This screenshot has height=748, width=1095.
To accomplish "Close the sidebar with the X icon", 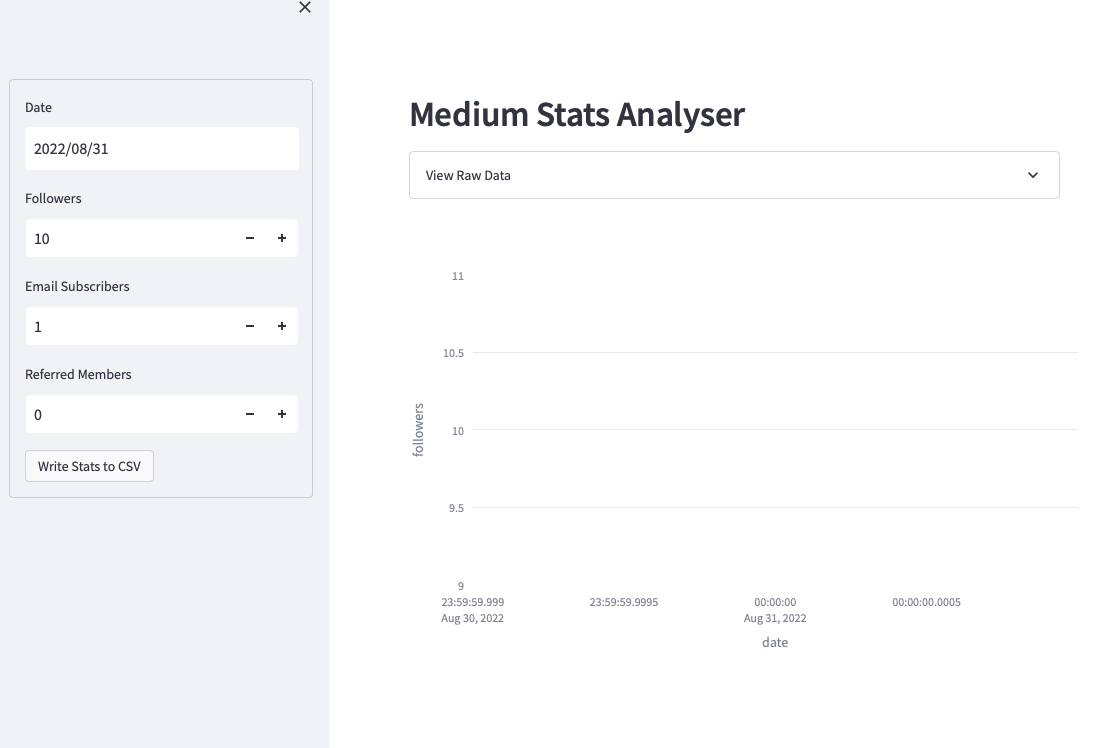I will [305, 8].
